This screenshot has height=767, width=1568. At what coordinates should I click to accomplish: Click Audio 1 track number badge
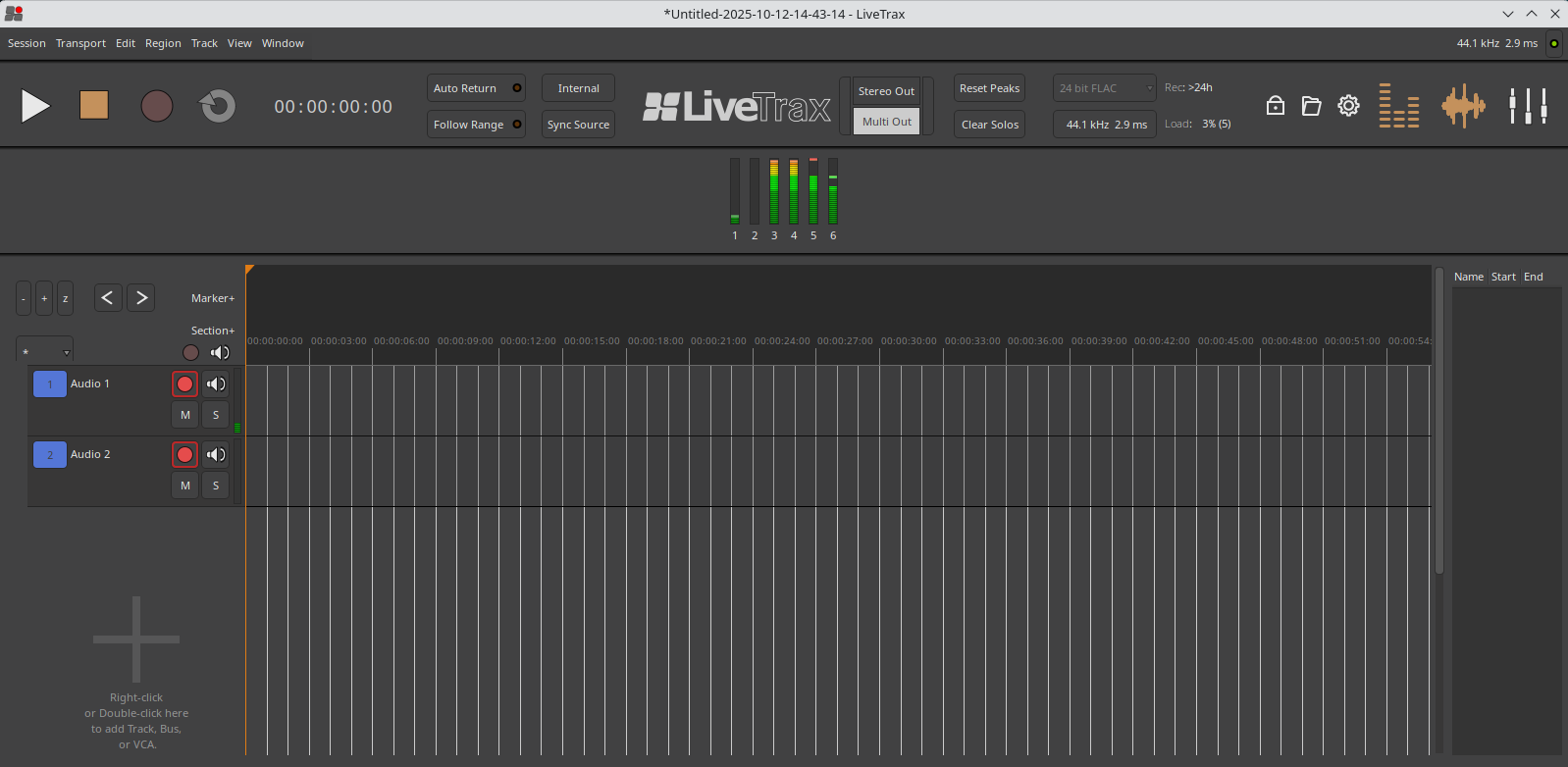(50, 384)
